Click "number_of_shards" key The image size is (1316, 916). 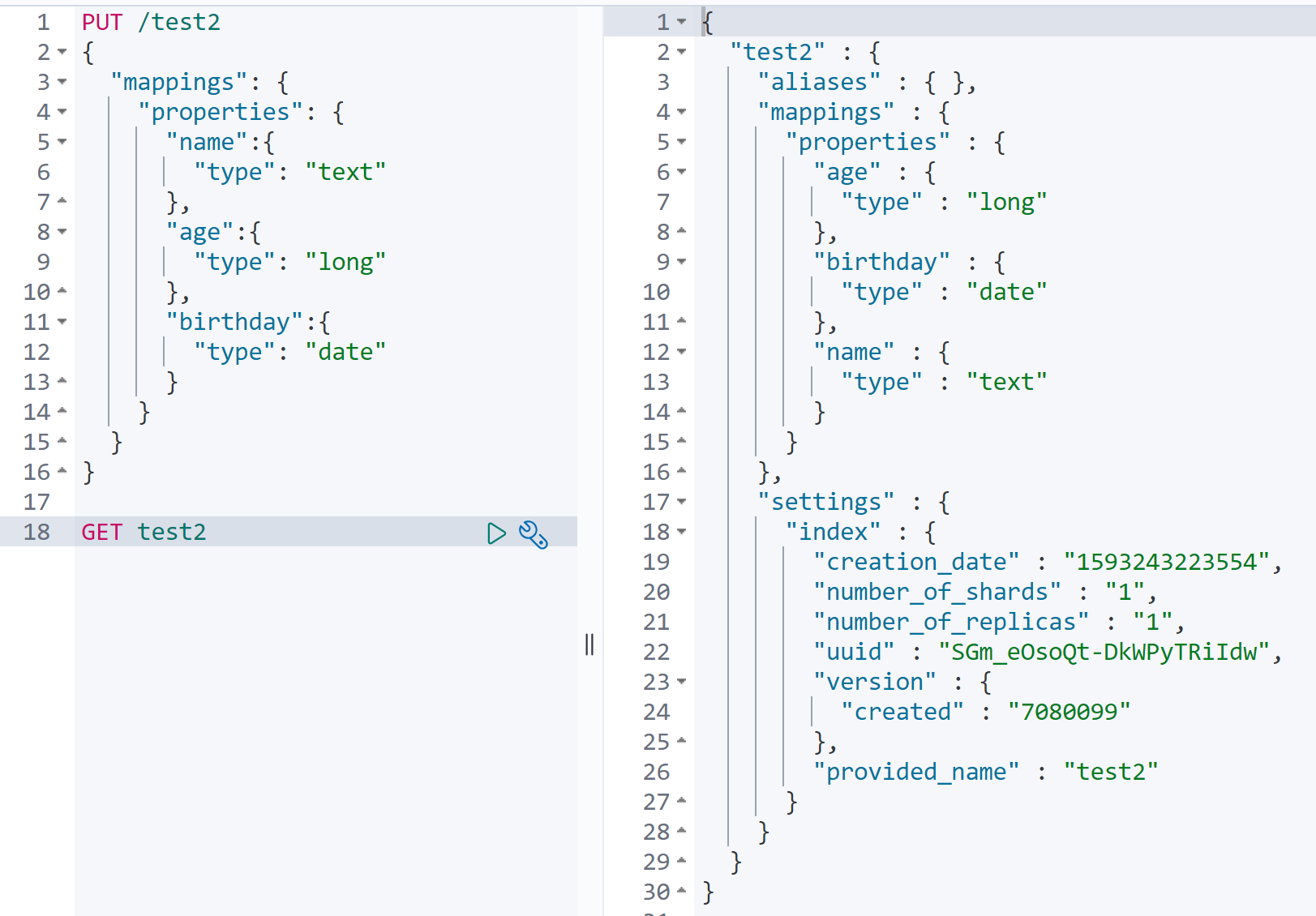click(x=937, y=593)
